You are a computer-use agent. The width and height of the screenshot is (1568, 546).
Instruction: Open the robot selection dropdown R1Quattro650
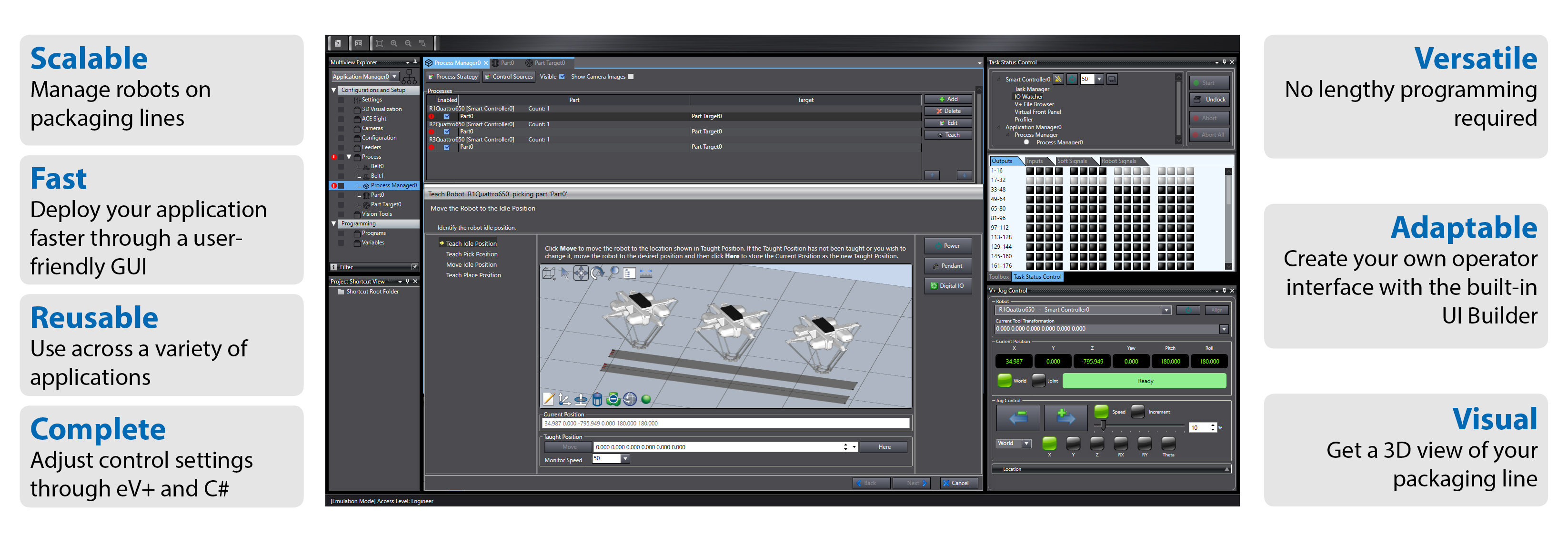[x=1166, y=310]
